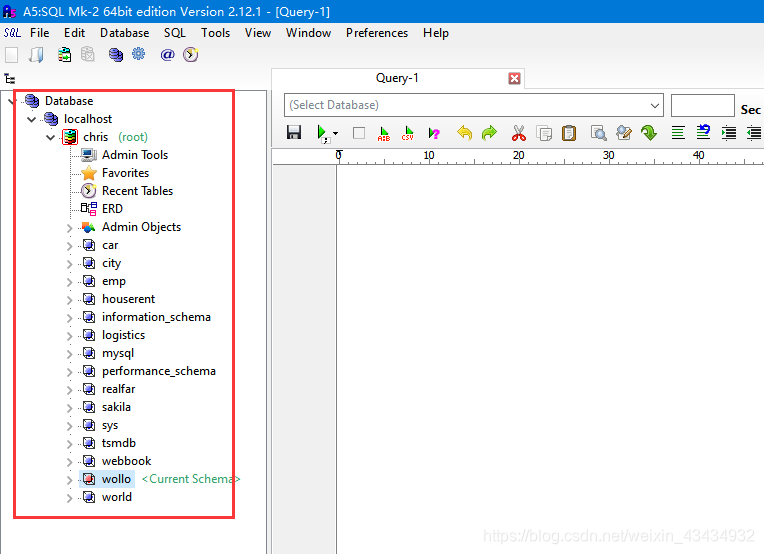Image resolution: width=764 pixels, height=554 pixels.
Task: Open the blue gear options icon
Action: coord(139,54)
